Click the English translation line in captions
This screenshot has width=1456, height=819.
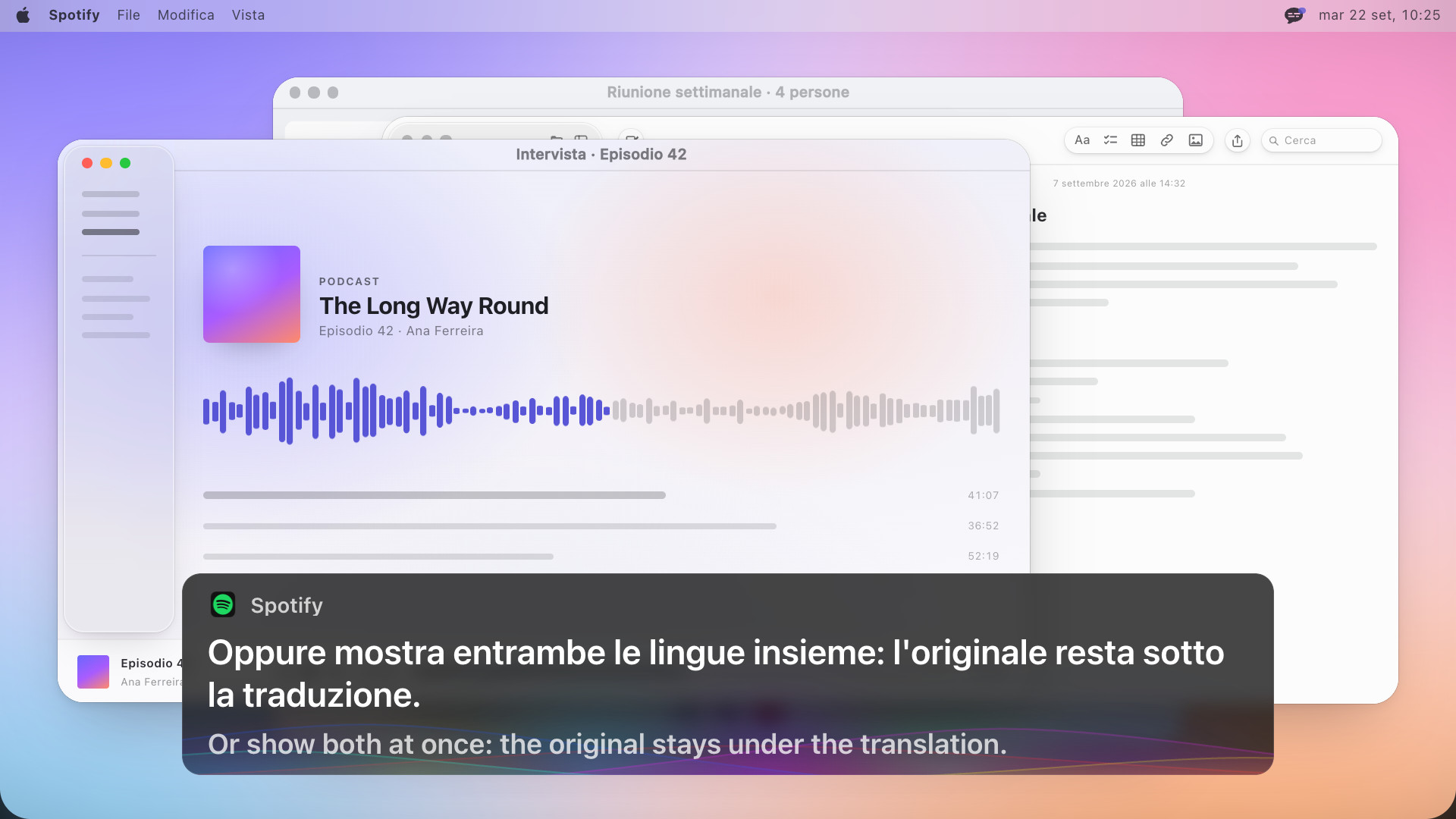pyautogui.click(x=607, y=744)
